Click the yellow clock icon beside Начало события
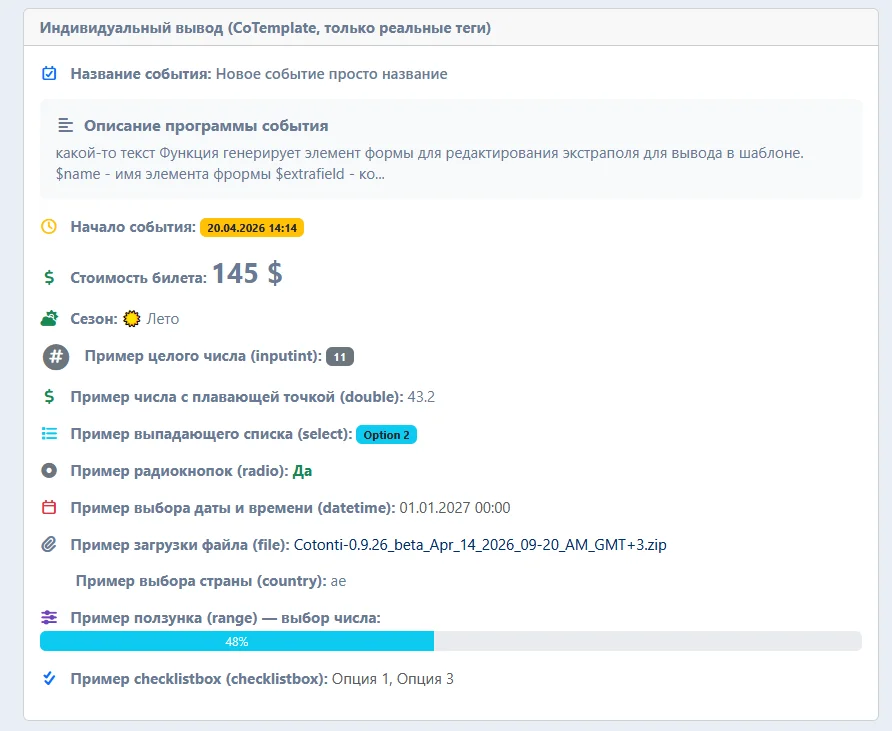The height and width of the screenshot is (731, 892). [x=49, y=226]
